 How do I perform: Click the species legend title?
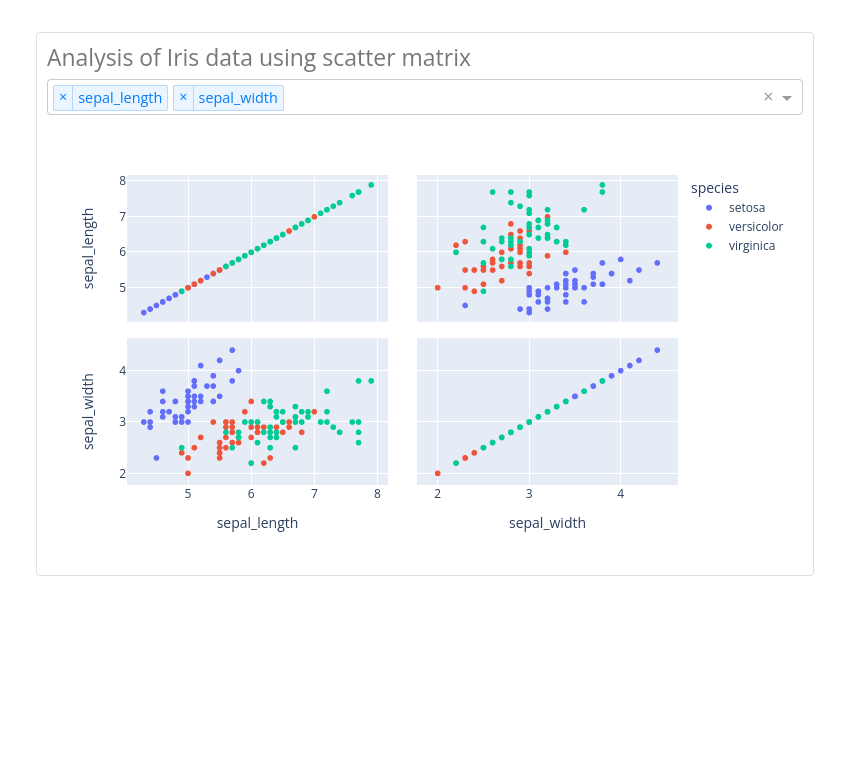pos(714,188)
